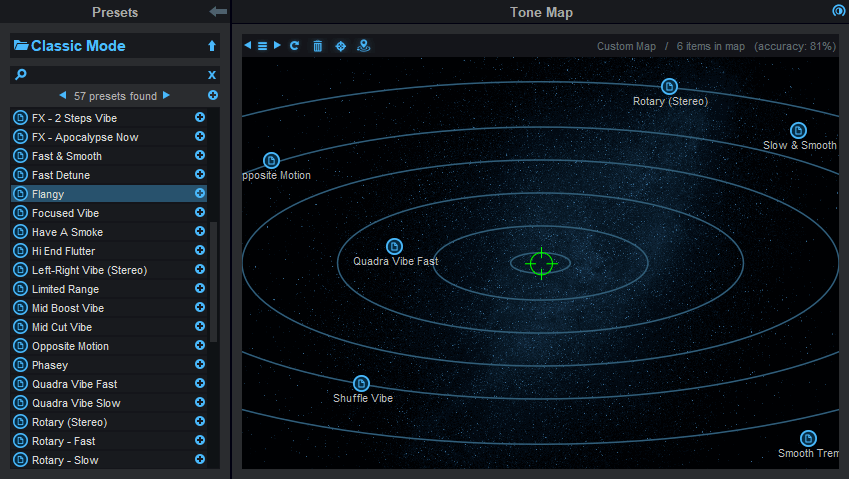The image size is (849, 479).
Task: Select Mid Cut Vibe preset
Action: click(x=109, y=326)
